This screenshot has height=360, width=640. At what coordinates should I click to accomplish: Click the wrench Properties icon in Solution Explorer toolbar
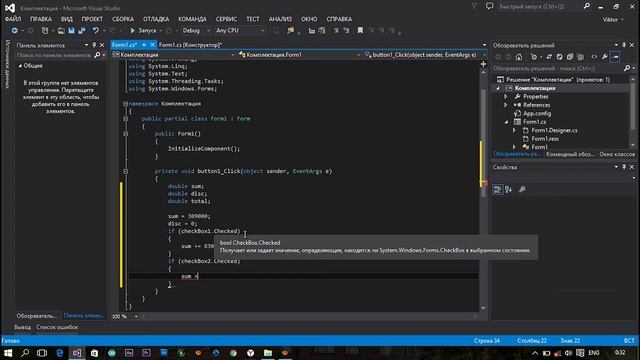[x=604, y=57]
